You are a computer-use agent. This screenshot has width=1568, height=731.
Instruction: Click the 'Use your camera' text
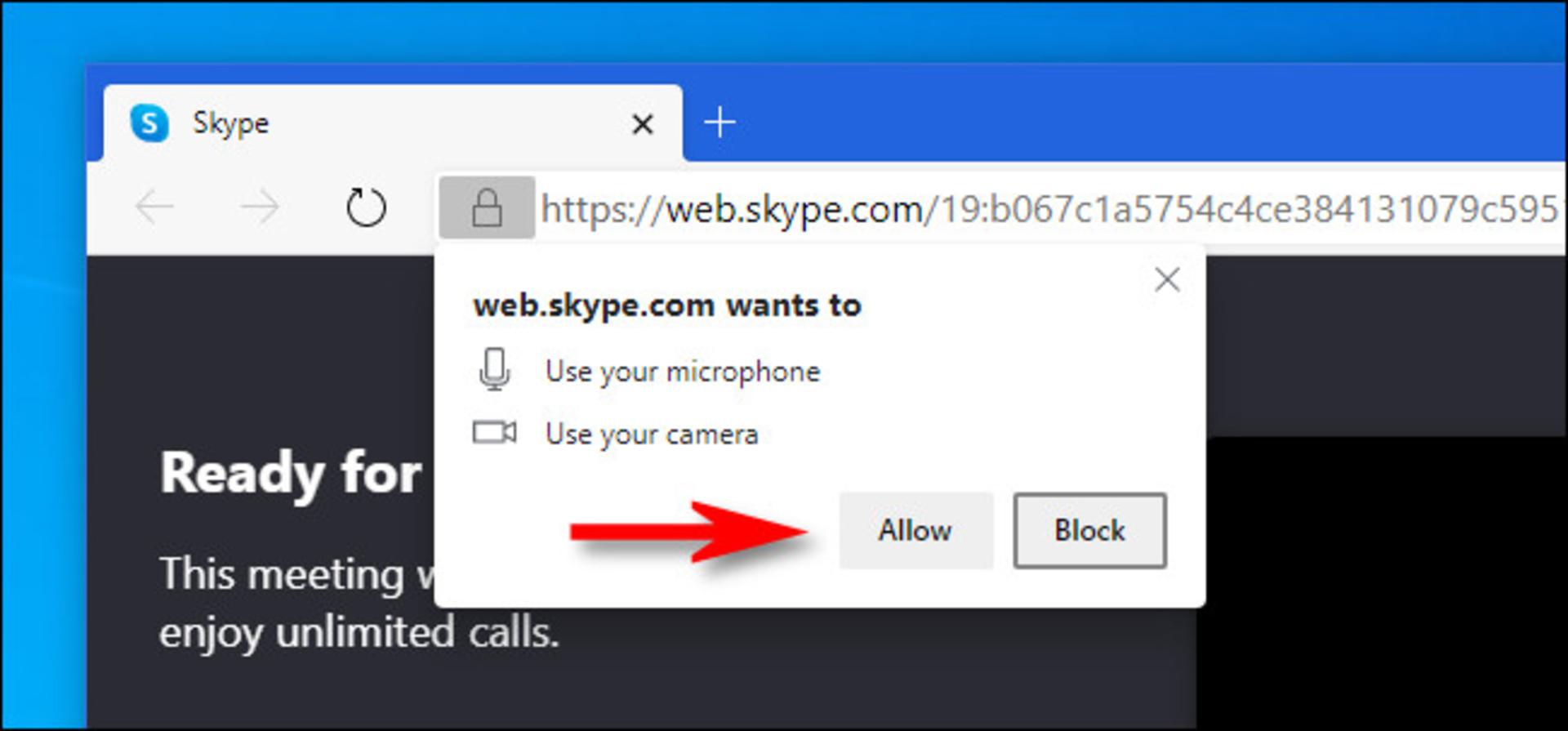coord(652,435)
